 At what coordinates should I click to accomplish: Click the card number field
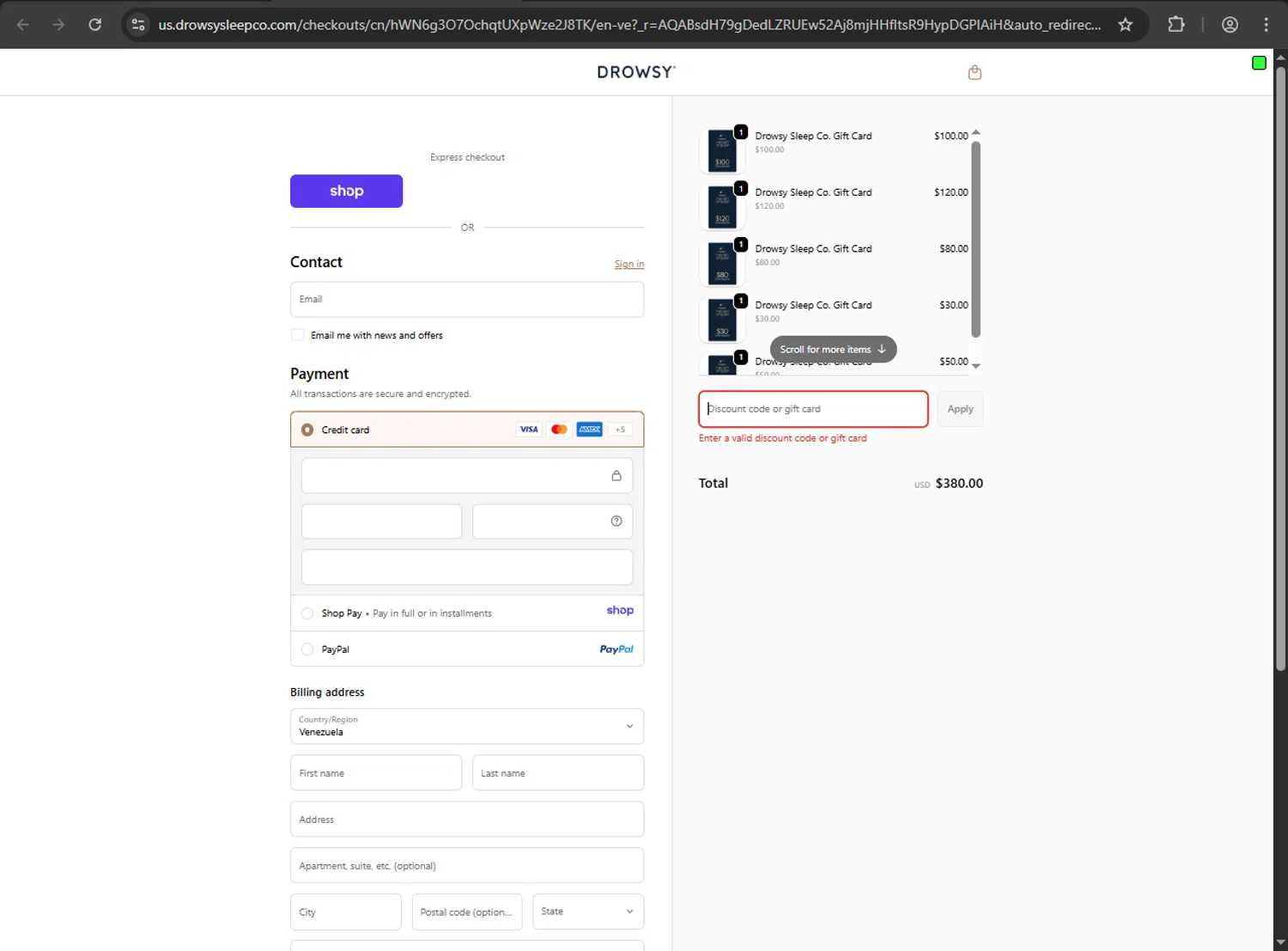pos(467,476)
